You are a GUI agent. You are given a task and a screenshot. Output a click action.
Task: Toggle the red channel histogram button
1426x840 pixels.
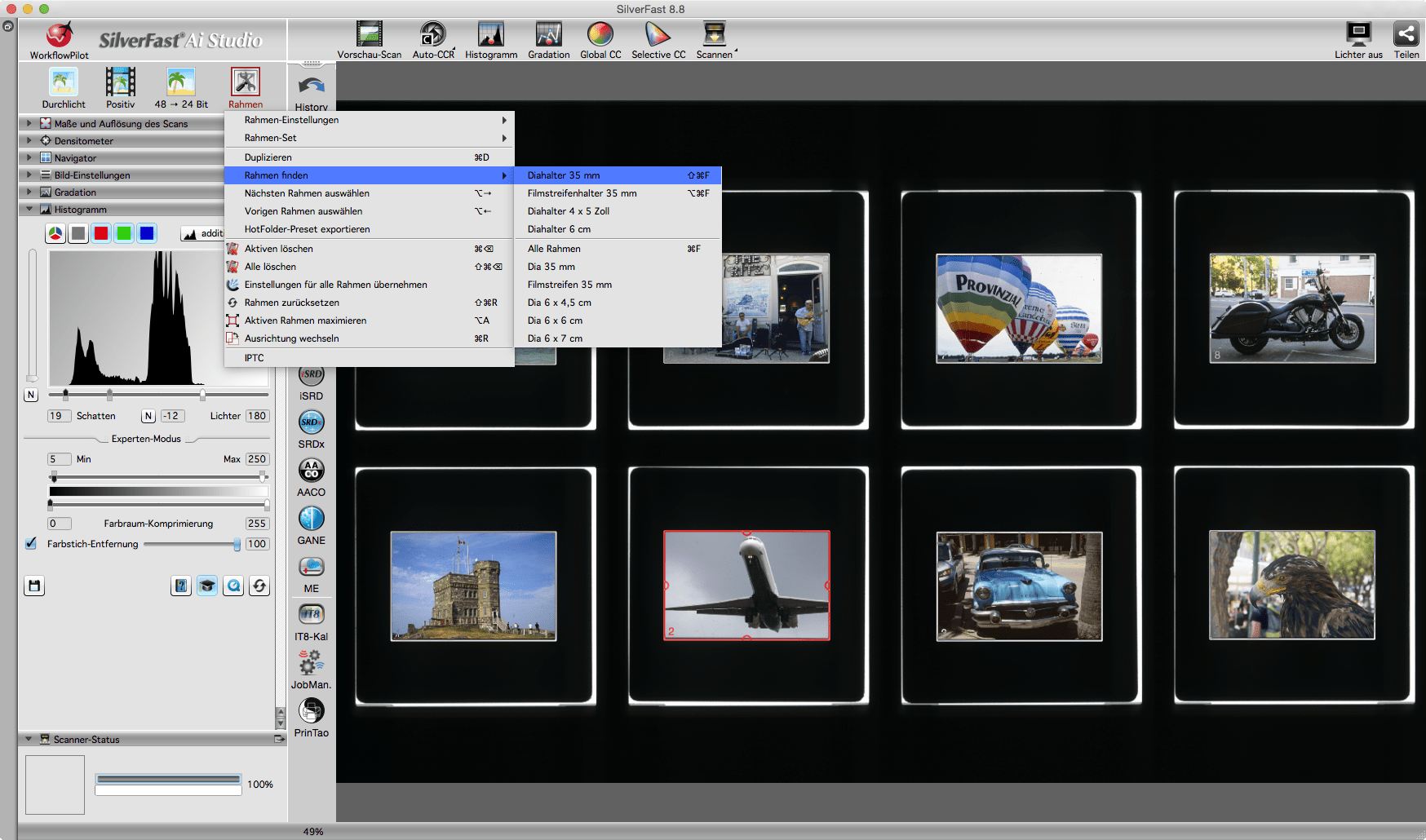(x=101, y=234)
